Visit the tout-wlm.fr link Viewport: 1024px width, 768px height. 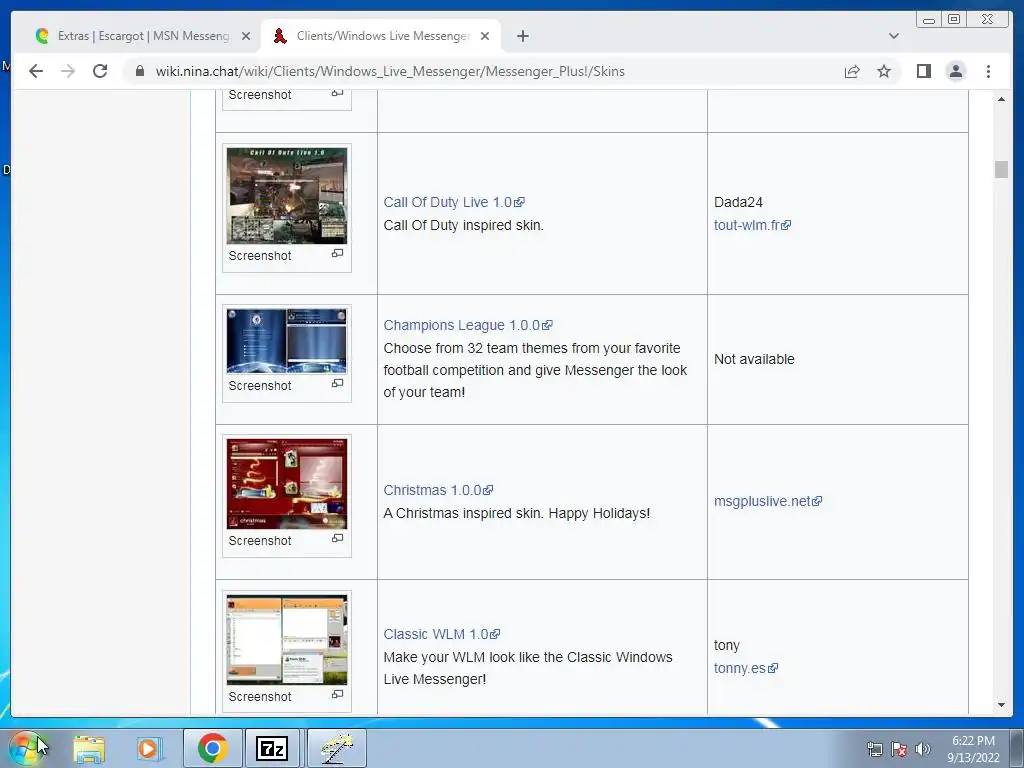pyautogui.click(x=752, y=225)
